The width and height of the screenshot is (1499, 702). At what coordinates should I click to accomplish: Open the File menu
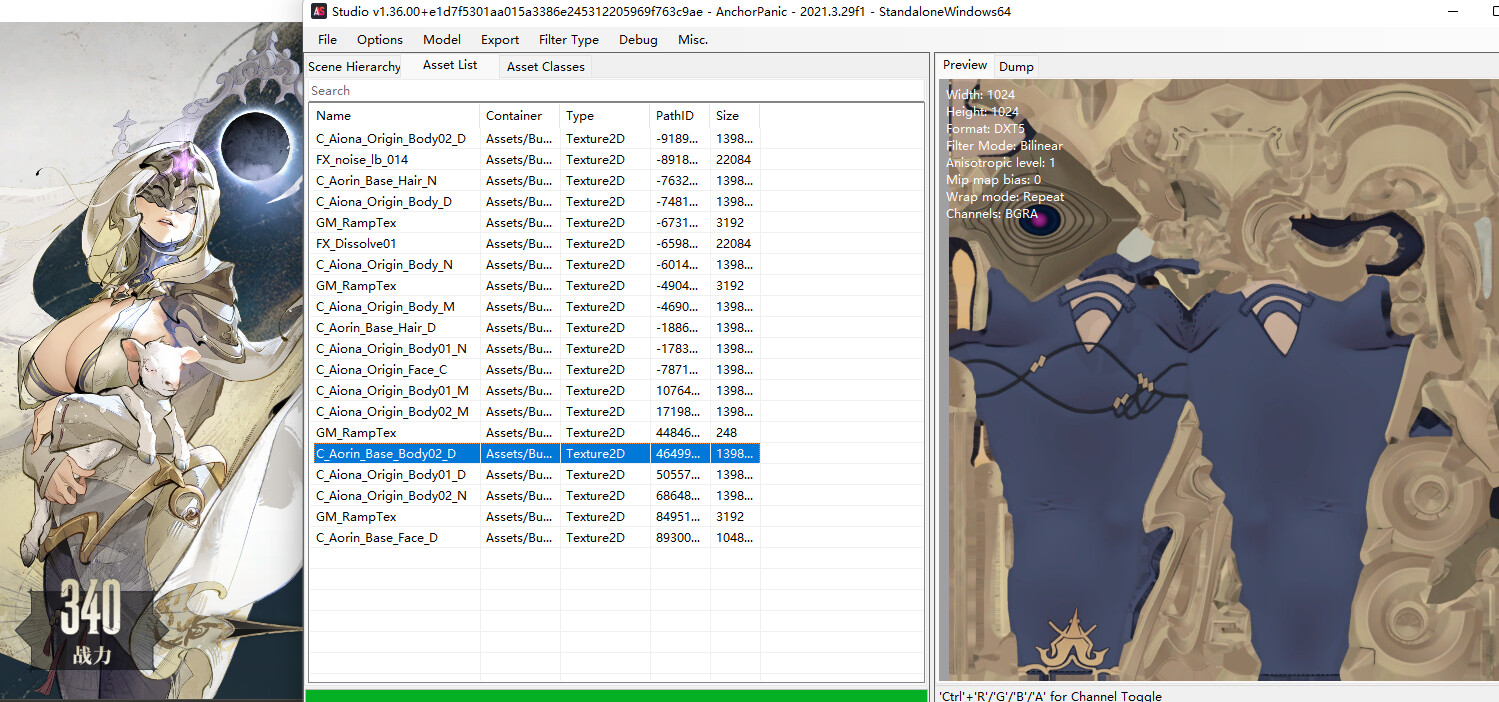click(327, 40)
